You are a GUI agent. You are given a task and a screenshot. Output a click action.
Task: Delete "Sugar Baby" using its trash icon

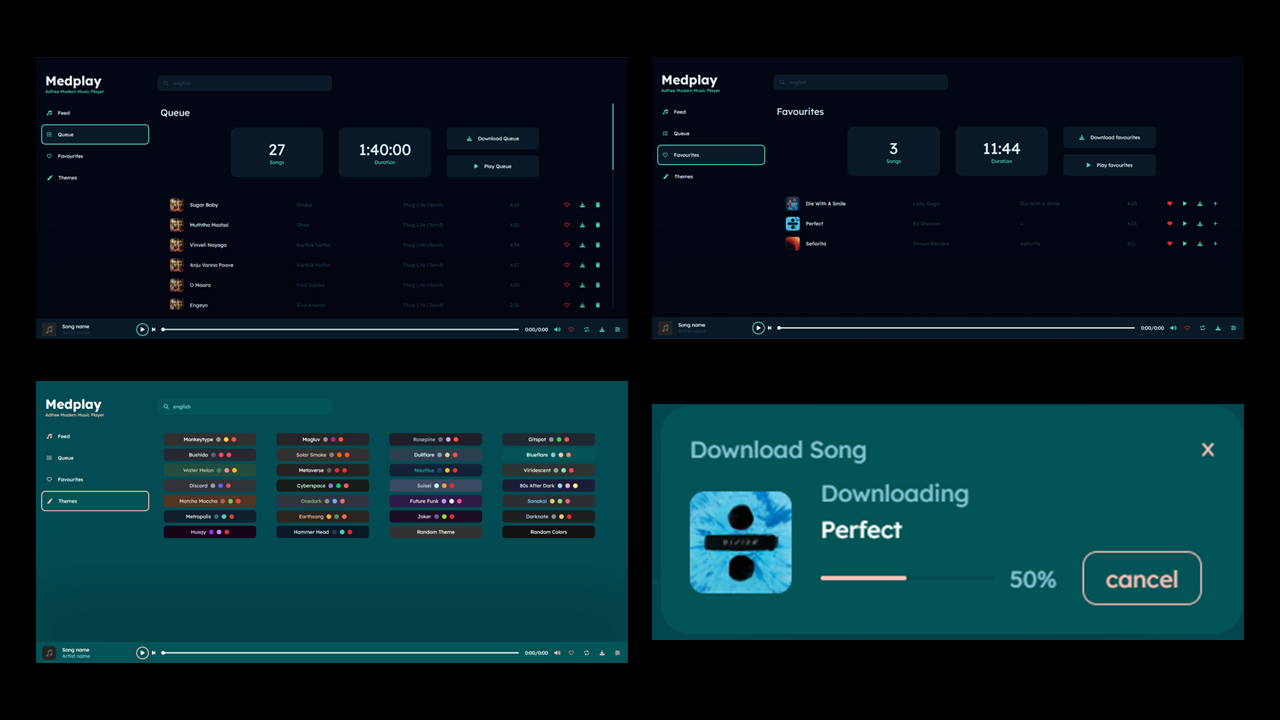pos(598,204)
